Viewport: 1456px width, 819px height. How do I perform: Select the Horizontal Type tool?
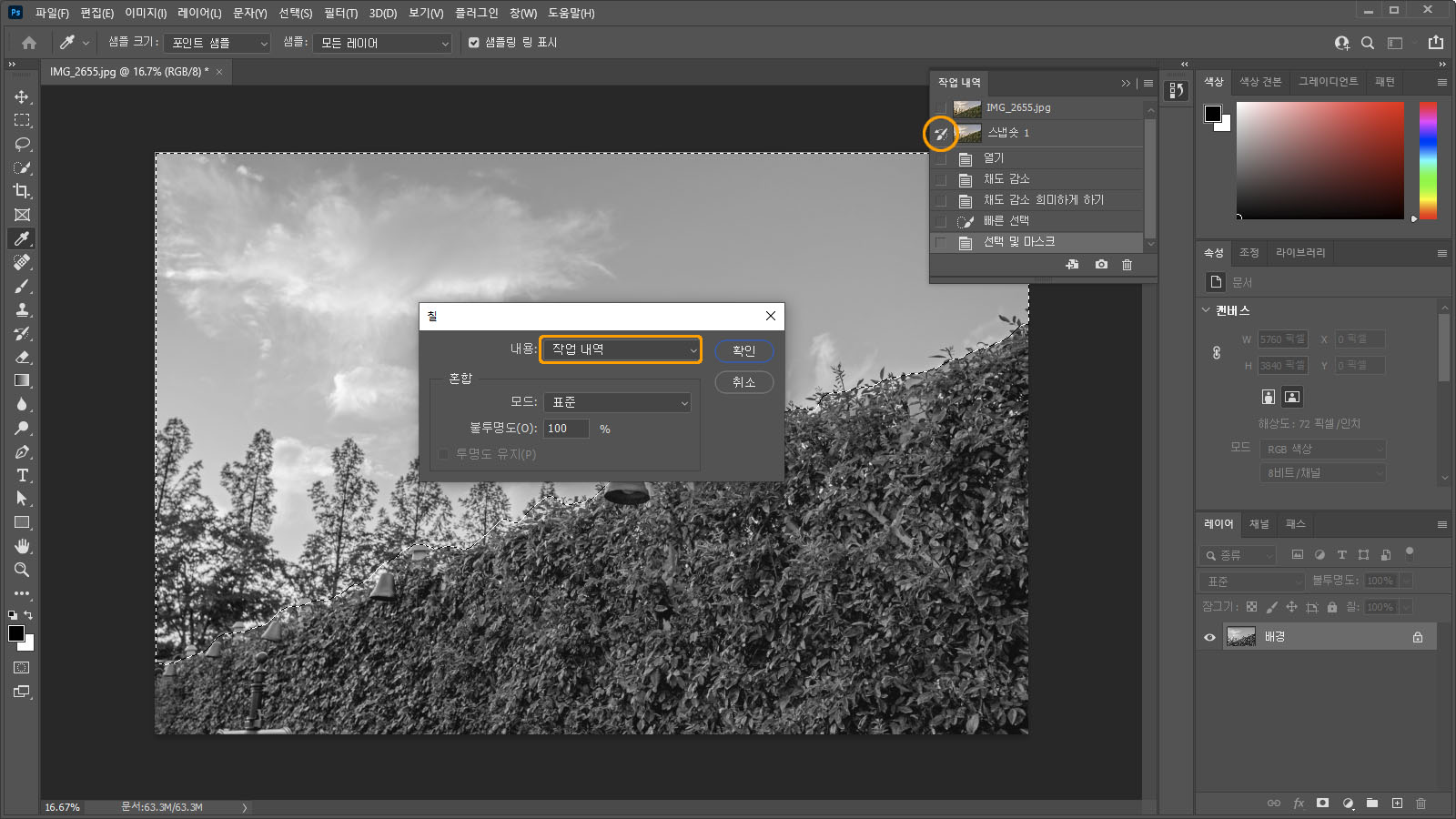click(x=22, y=475)
